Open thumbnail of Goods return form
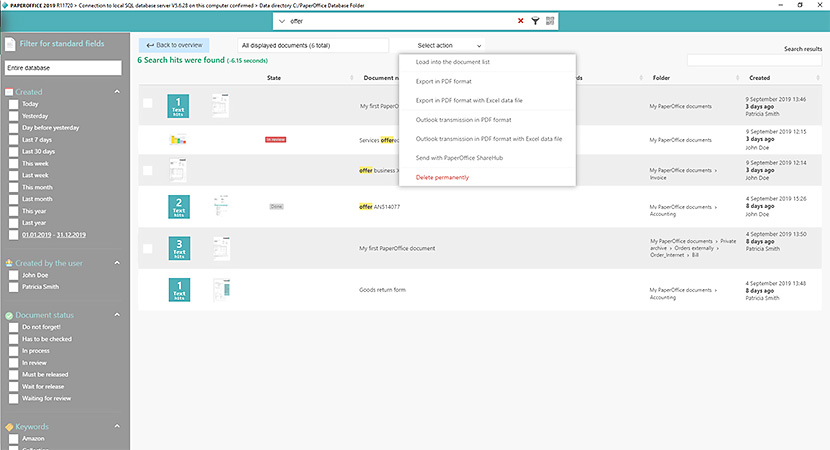Image resolution: width=830 pixels, height=450 pixels. point(222,290)
